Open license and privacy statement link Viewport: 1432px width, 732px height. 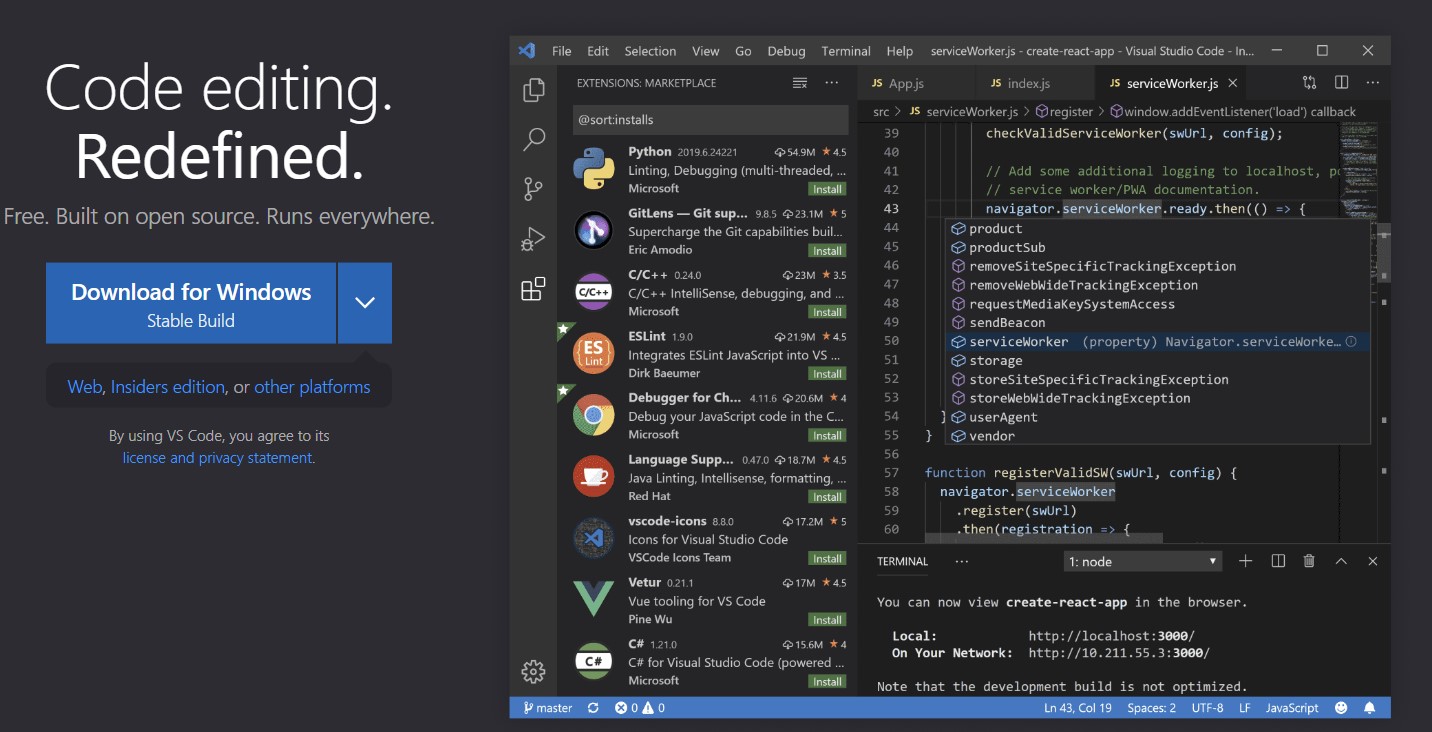(x=219, y=458)
